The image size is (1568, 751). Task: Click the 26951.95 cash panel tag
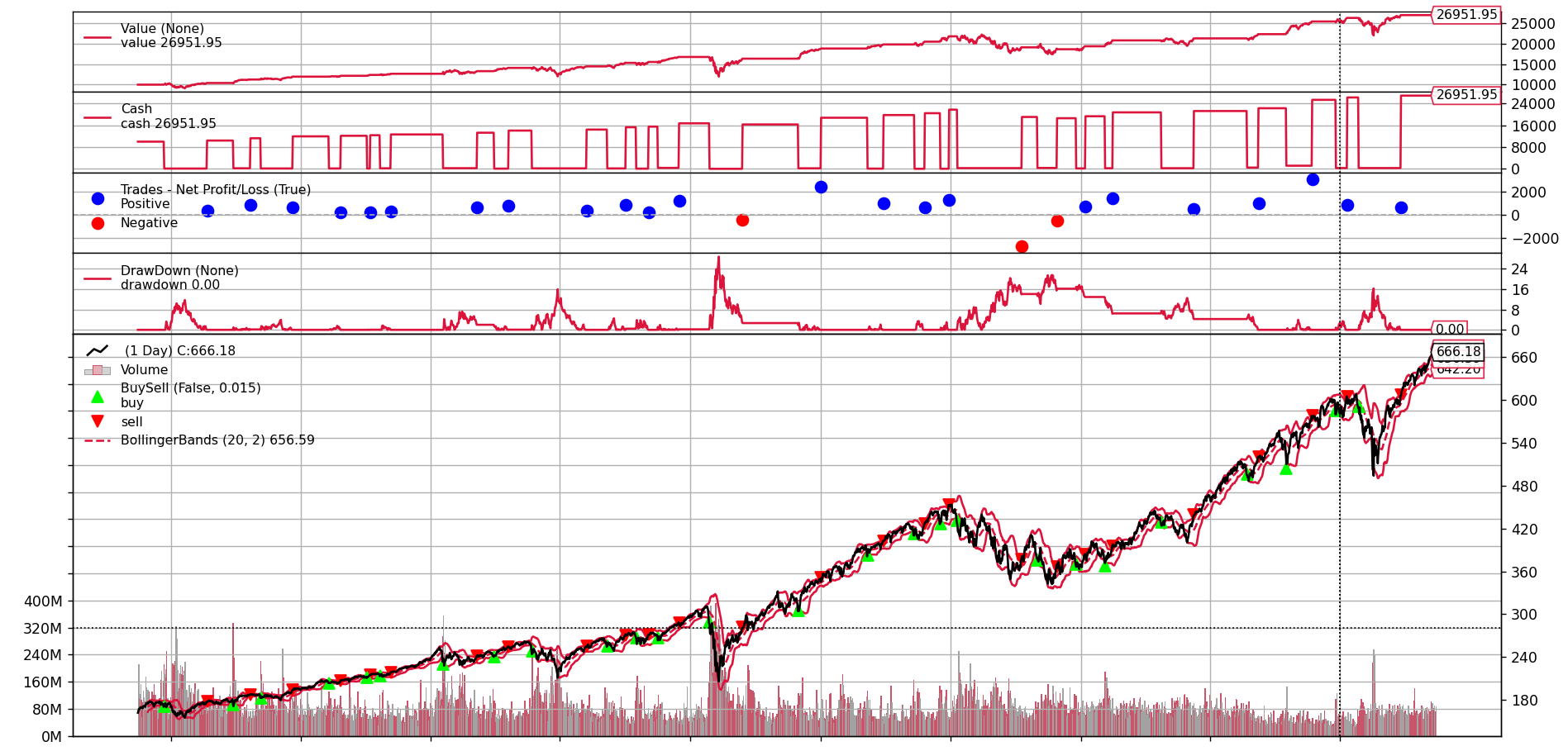point(1466,95)
